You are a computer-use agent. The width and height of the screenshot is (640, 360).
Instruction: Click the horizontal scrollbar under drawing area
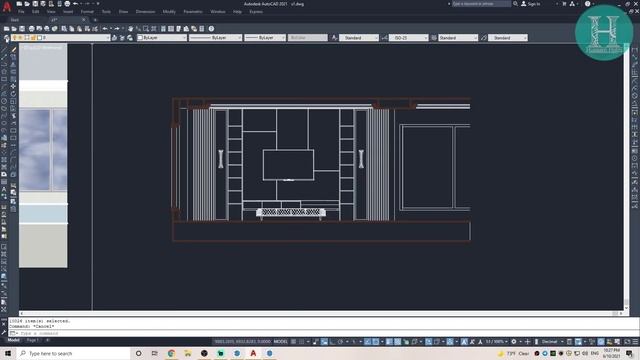click(x=320, y=313)
